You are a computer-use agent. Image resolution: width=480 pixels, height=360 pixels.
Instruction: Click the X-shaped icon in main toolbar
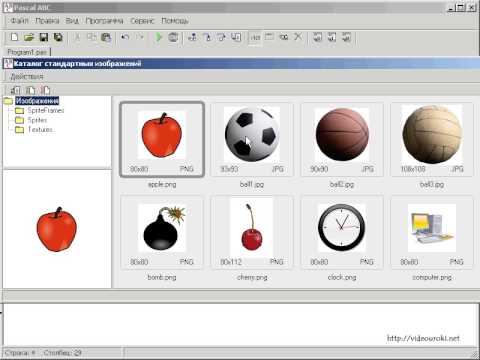pyautogui.click(x=298, y=37)
